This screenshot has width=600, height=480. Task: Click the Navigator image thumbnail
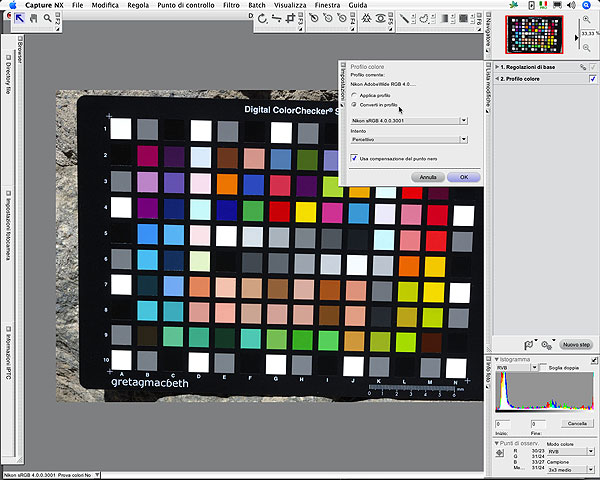[x=534, y=34]
